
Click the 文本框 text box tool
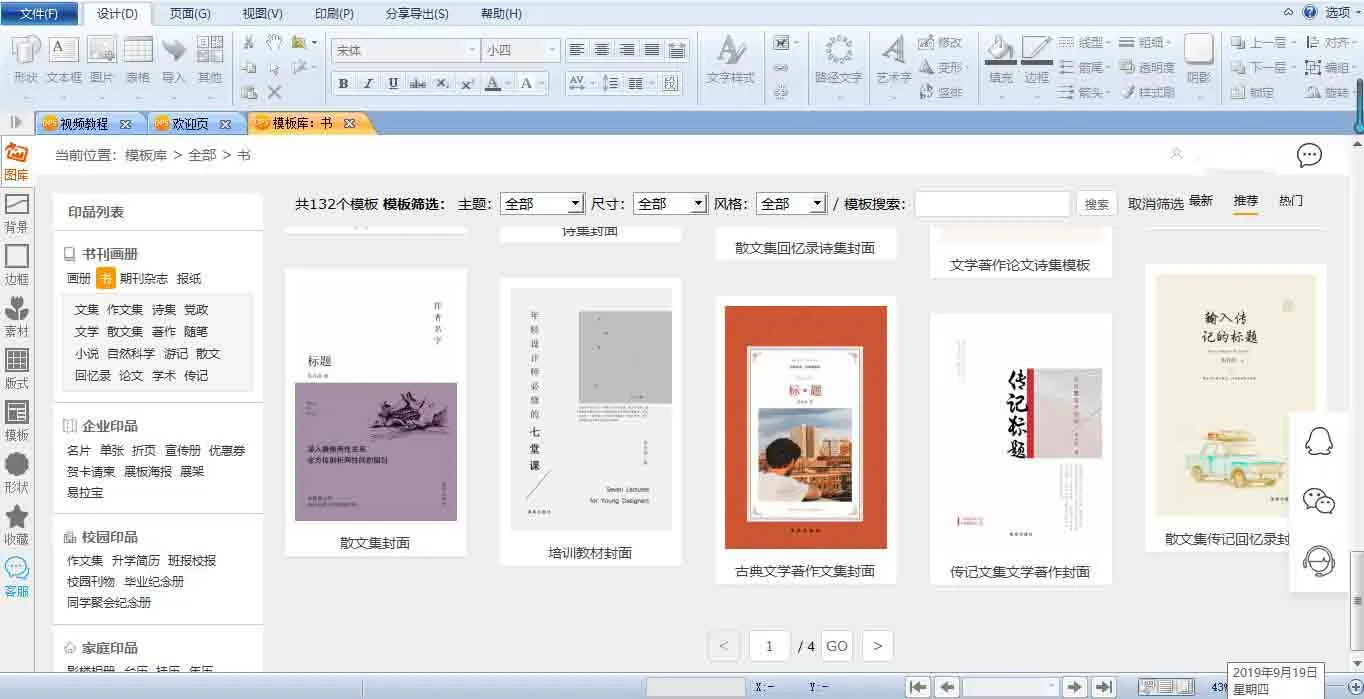[64, 59]
